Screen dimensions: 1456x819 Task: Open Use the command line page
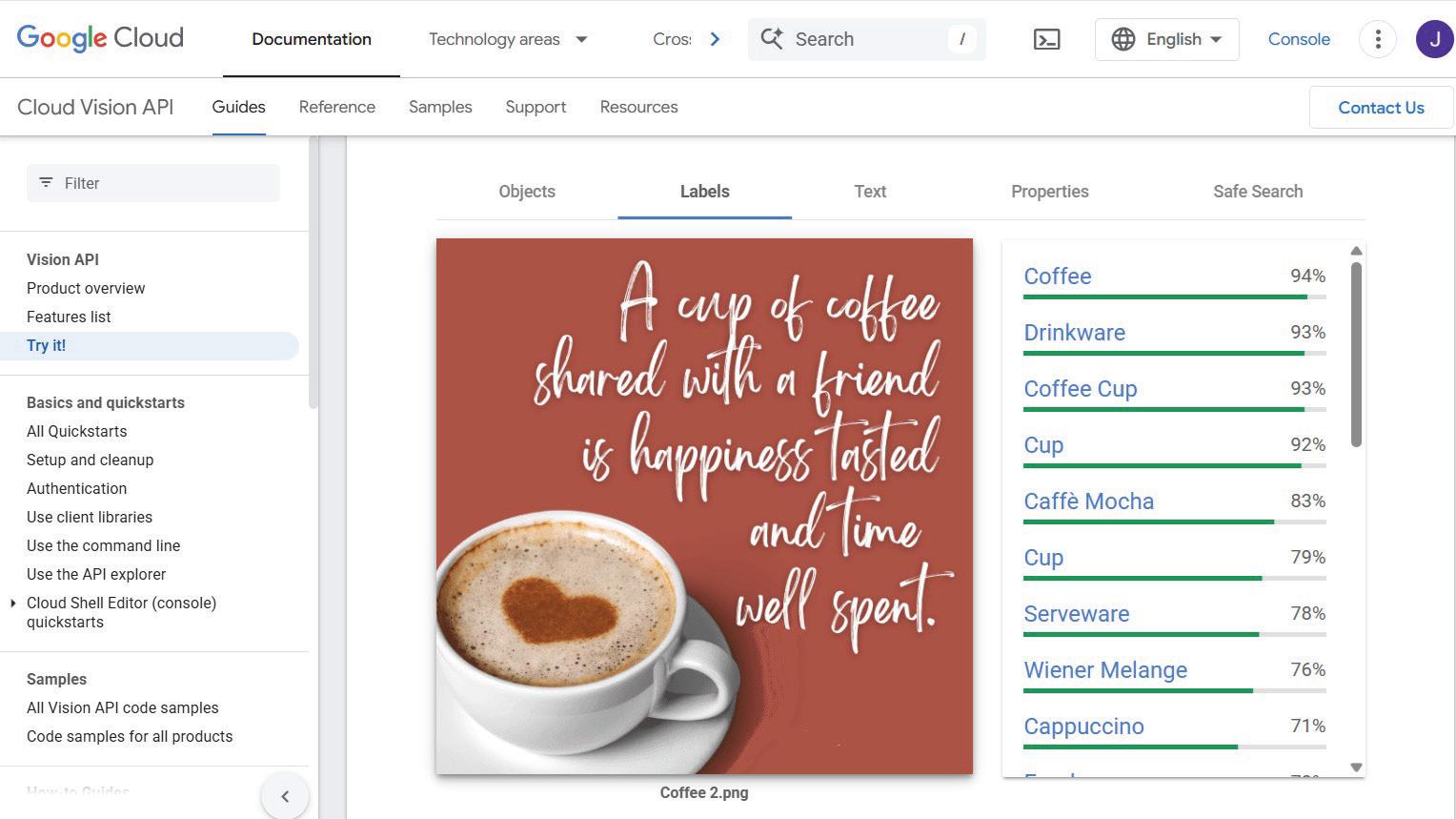(103, 545)
